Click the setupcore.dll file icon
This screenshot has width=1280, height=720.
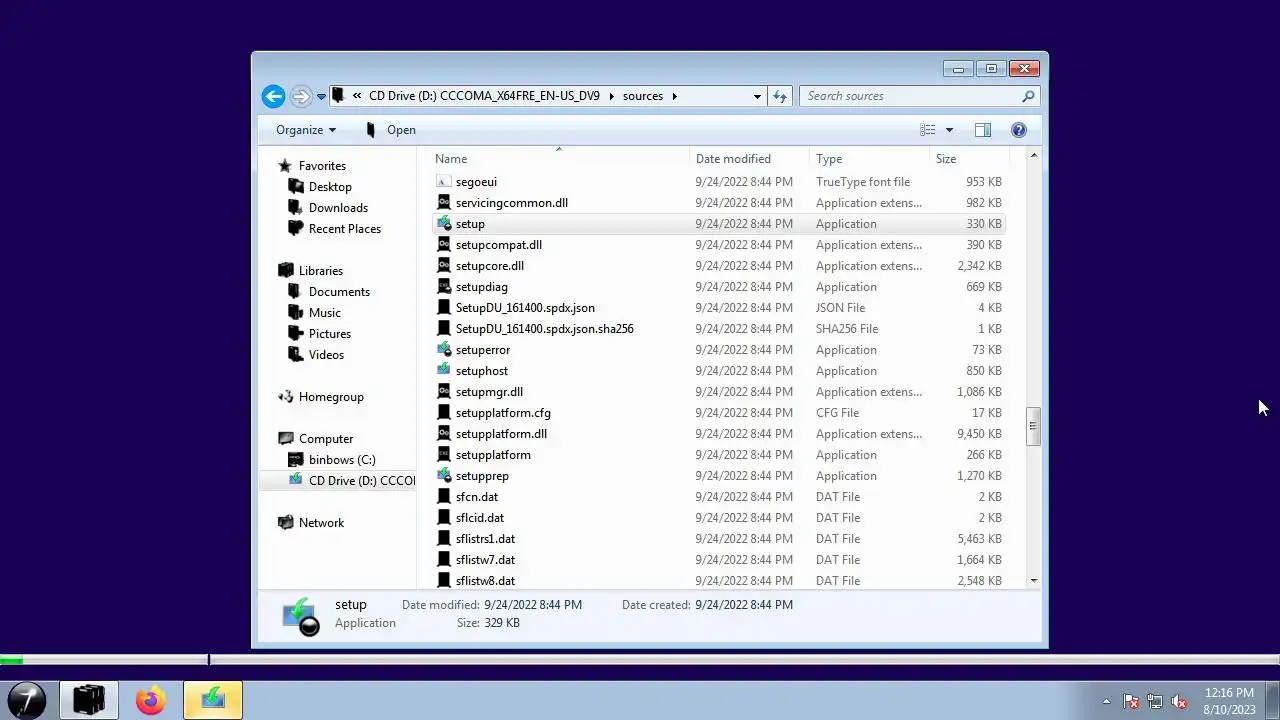pos(445,266)
